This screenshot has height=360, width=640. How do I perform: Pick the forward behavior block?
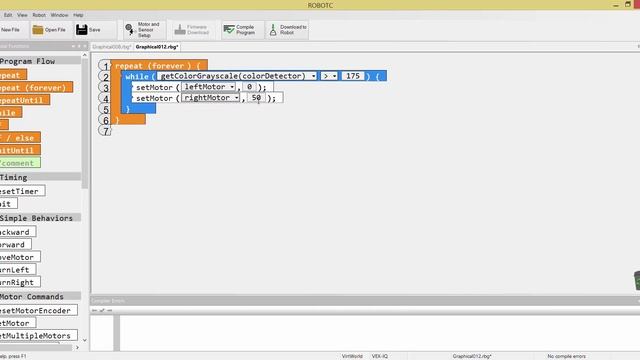pyautogui.click(x=16, y=244)
